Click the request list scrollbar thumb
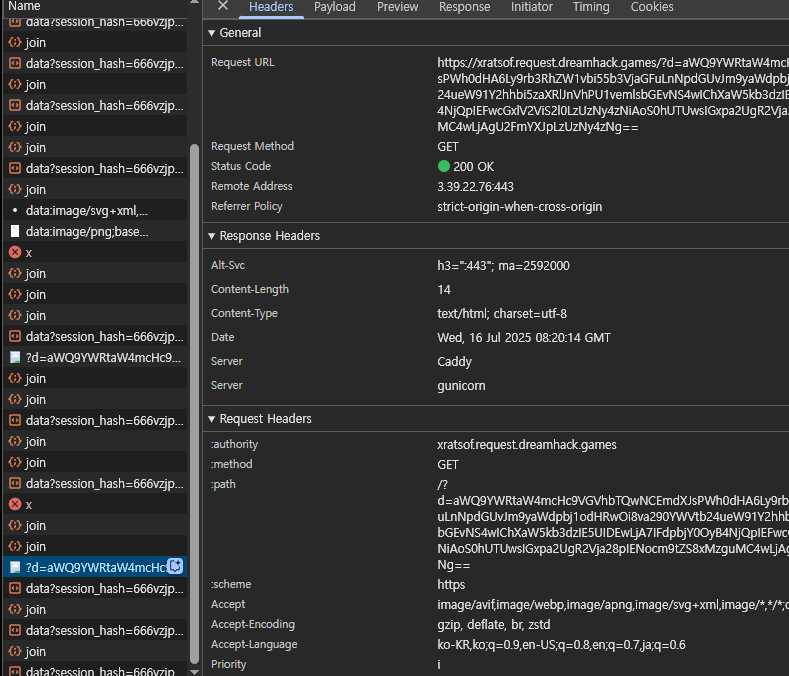Viewport: 789px width, 676px height. pyautogui.click(x=194, y=404)
